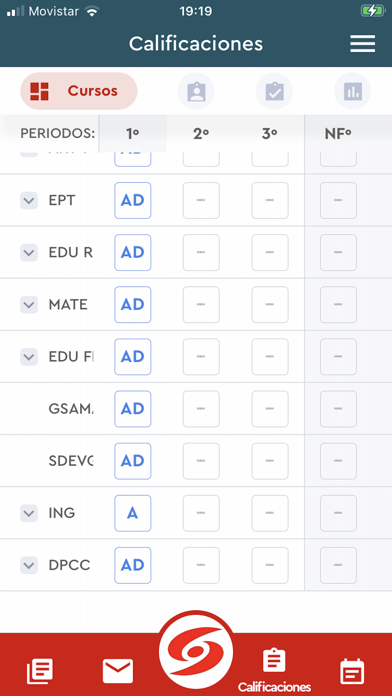Expand the EPT course row
The height and width of the screenshot is (696, 392).
click(29, 201)
